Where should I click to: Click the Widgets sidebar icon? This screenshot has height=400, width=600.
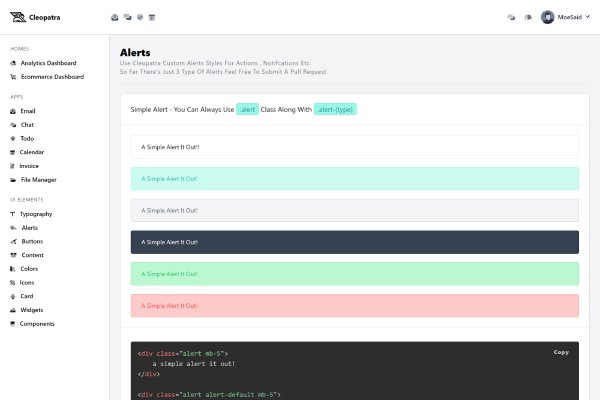[13, 310]
